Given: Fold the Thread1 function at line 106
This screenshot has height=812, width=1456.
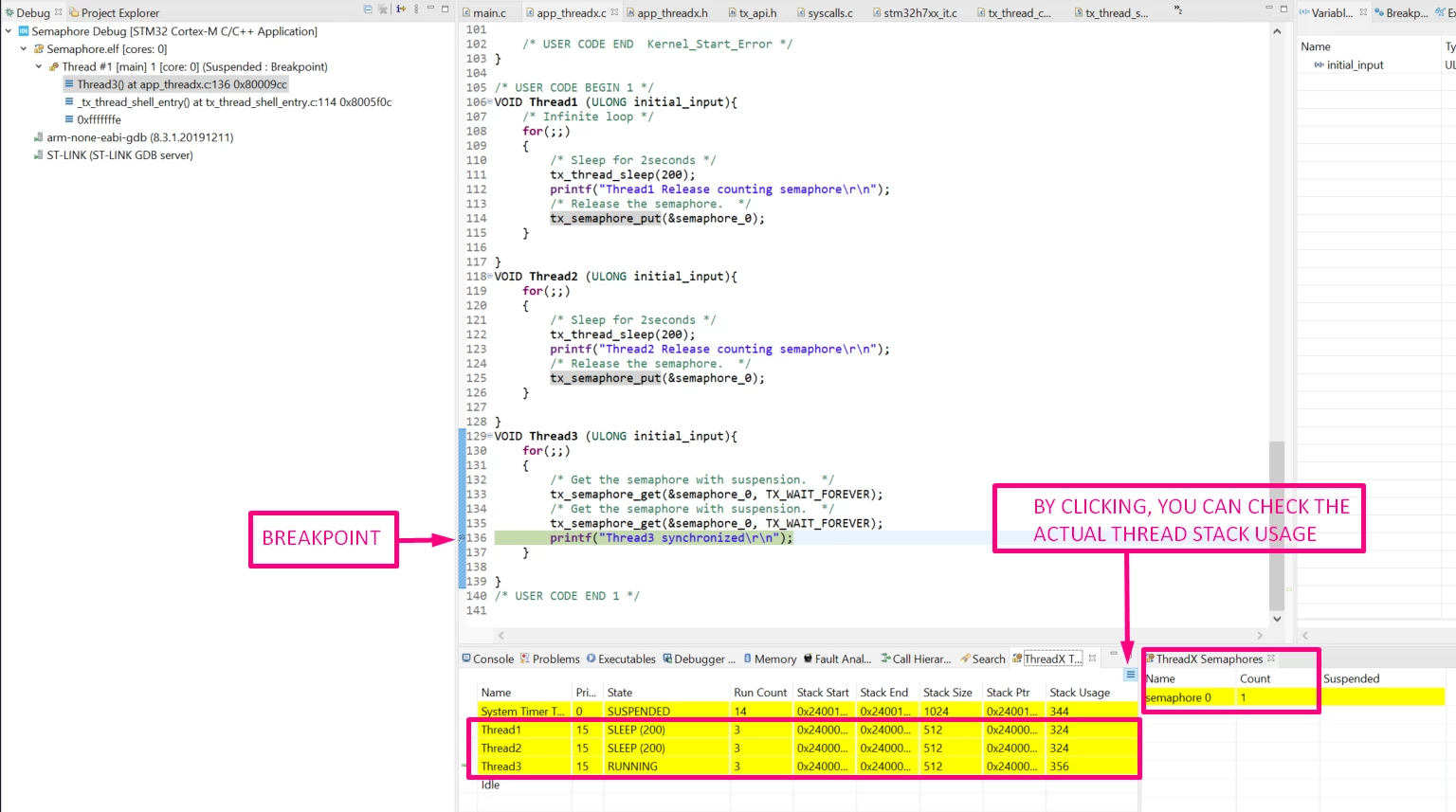Looking at the screenshot, I should click(x=490, y=102).
